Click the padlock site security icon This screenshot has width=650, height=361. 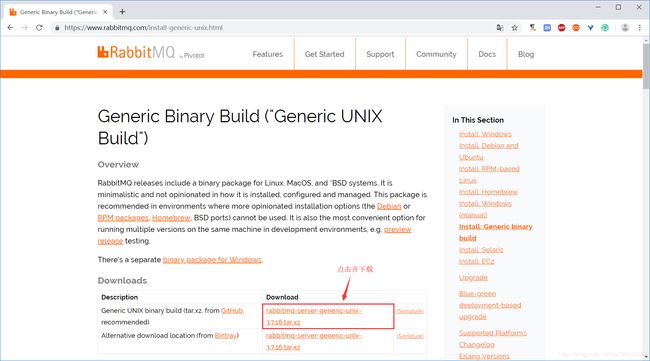point(57,28)
